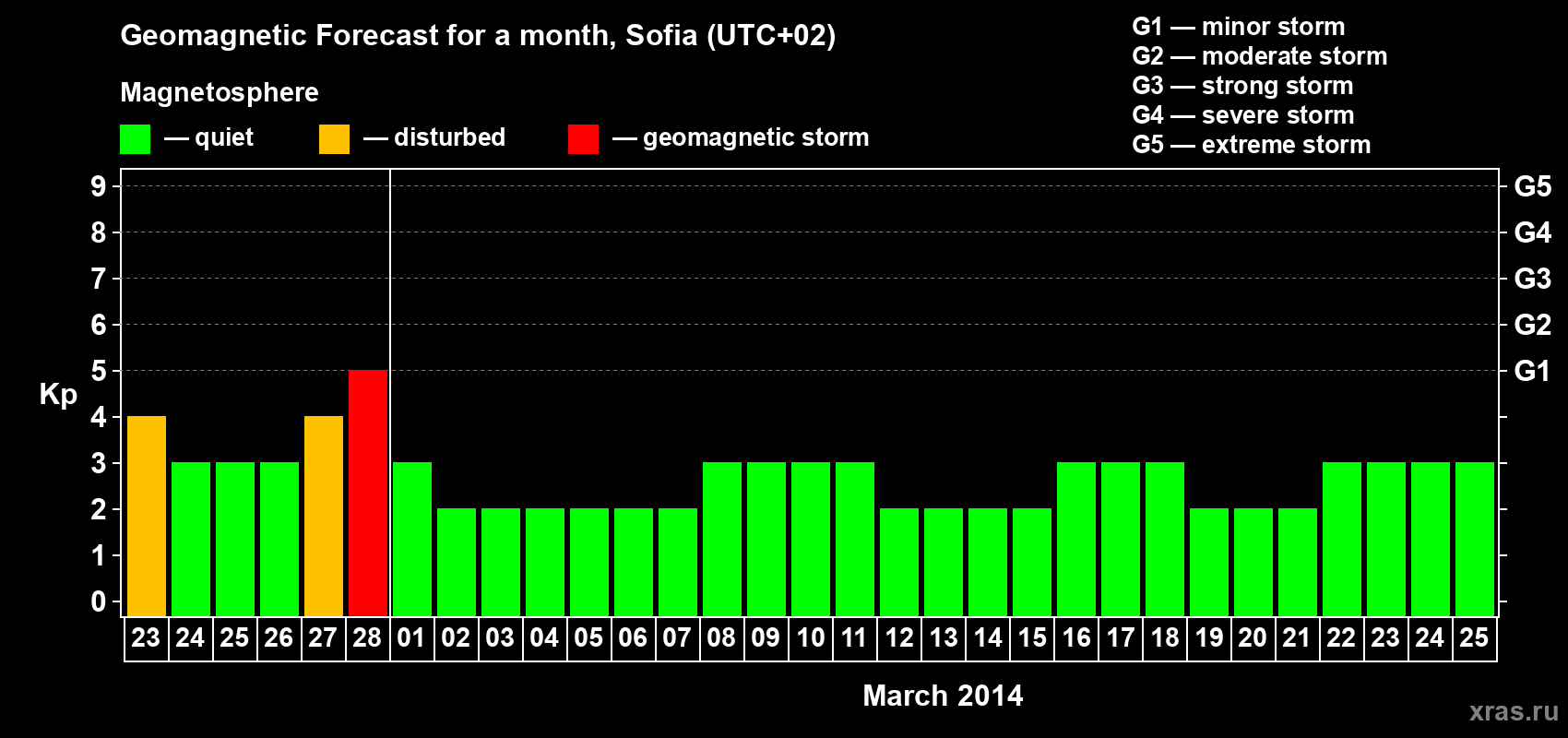
Task: Click the Kp axis value 0
Action: pos(99,601)
